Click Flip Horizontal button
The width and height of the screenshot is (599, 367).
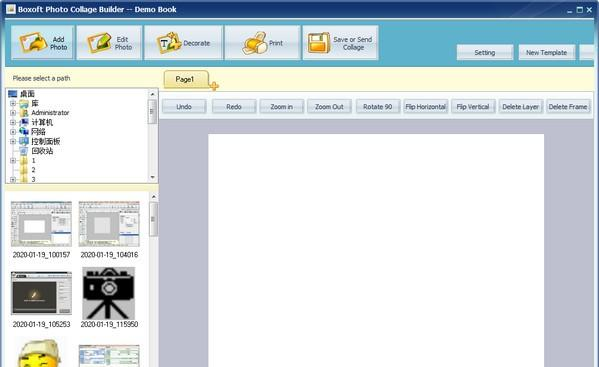pos(426,107)
